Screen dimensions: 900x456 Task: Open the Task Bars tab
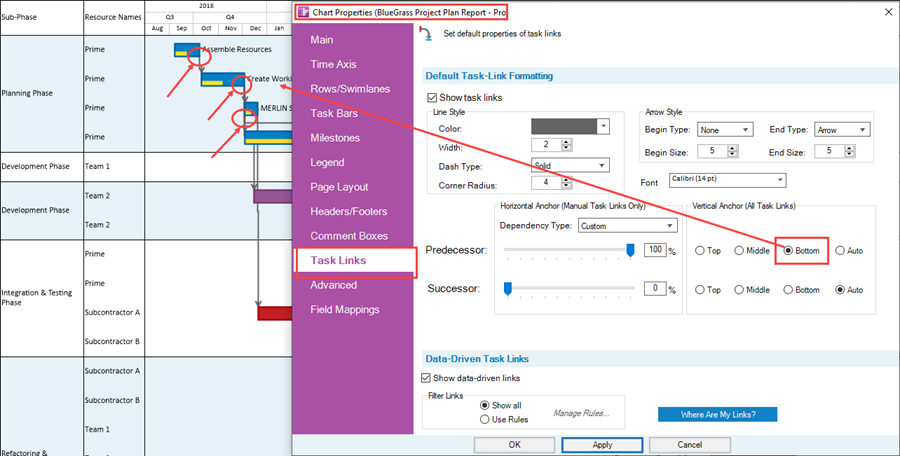pyautogui.click(x=333, y=113)
